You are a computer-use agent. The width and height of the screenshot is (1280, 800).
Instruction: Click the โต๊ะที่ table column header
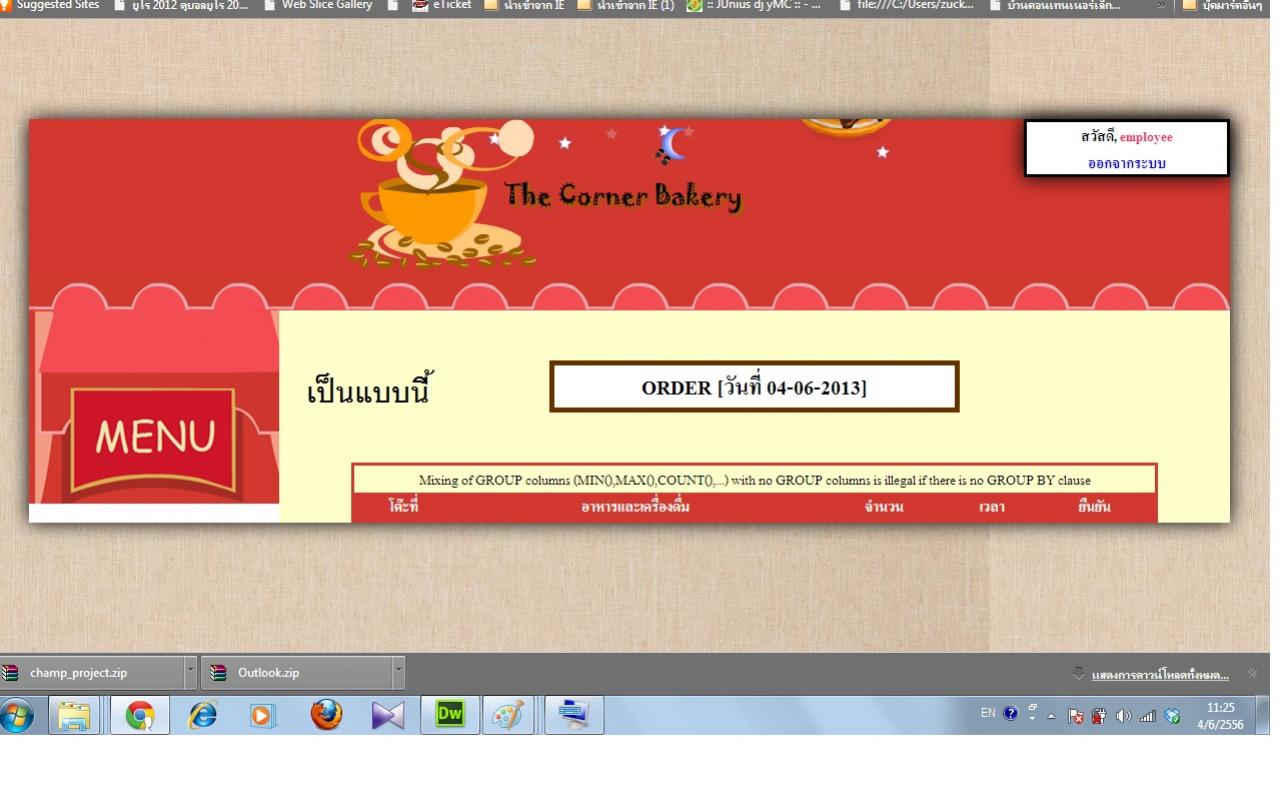coord(403,507)
